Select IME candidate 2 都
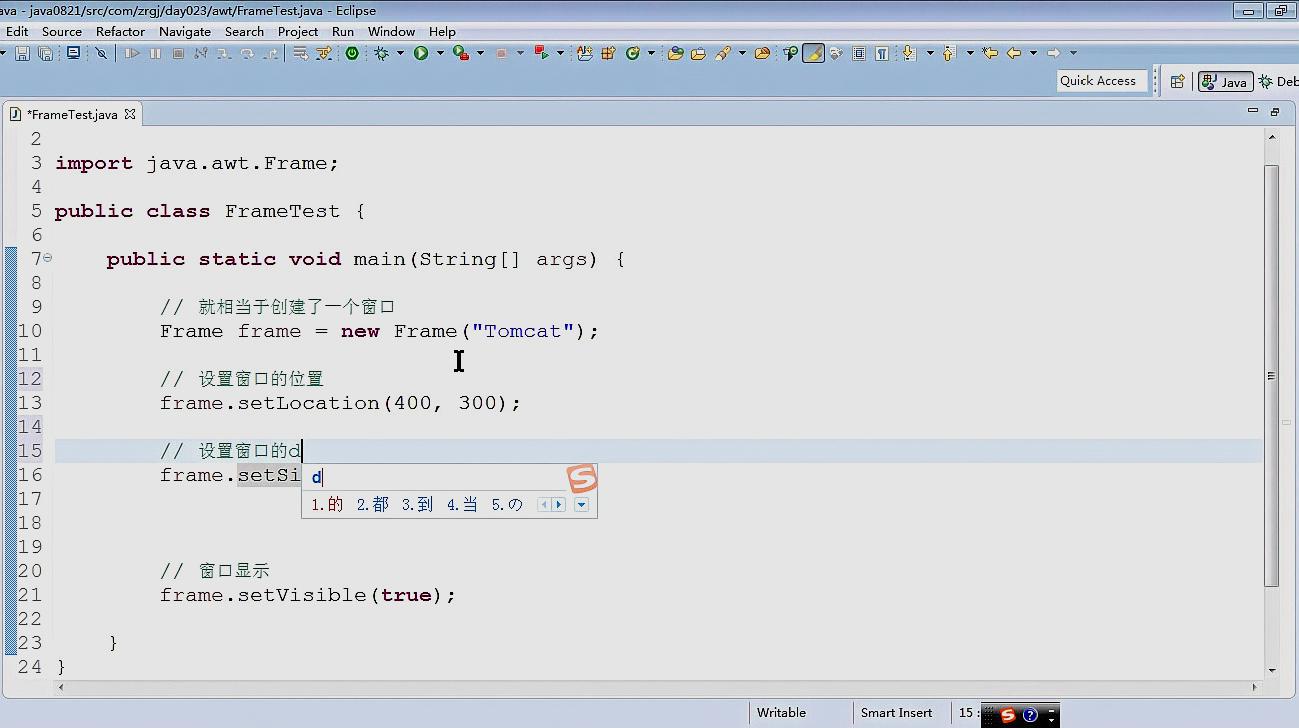1299x728 pixels. pyautogui.click(x=373, y=504)
